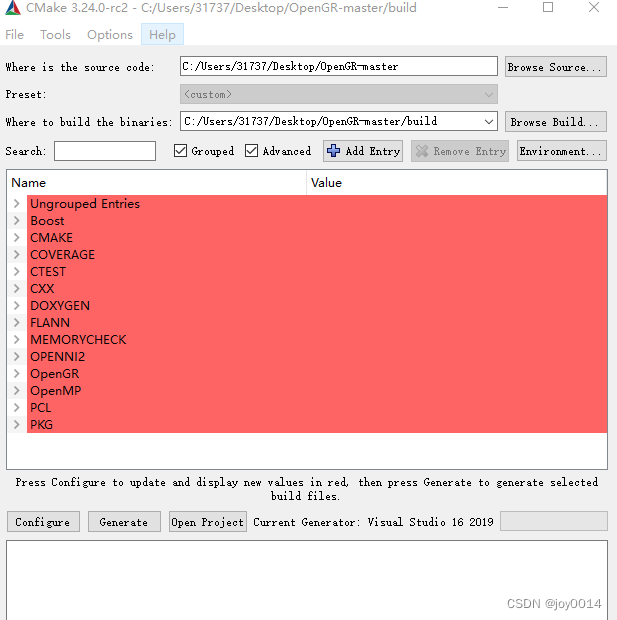Select the CMAKE row text
This screenshot has height=620, width=617.
[x=51, y=238]
